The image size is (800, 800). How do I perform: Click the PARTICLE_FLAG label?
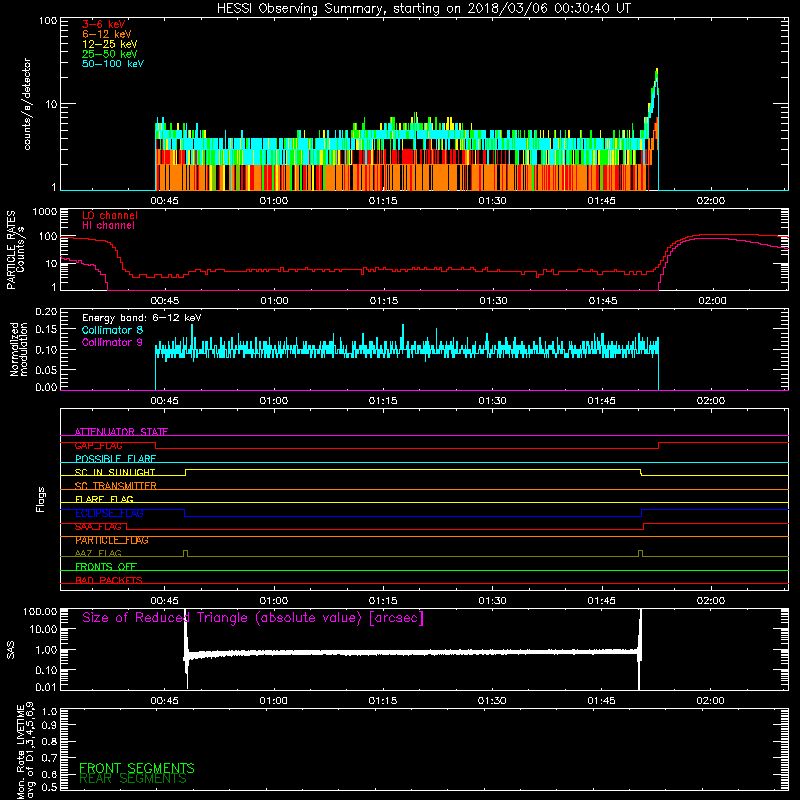point(112,540)
